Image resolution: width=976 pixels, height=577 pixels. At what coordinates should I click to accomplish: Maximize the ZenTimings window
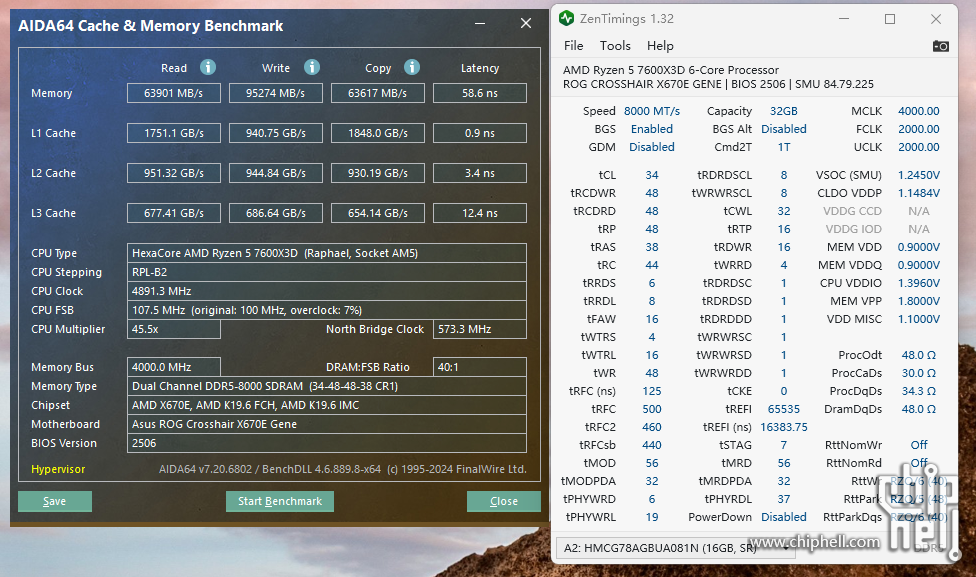890,19
